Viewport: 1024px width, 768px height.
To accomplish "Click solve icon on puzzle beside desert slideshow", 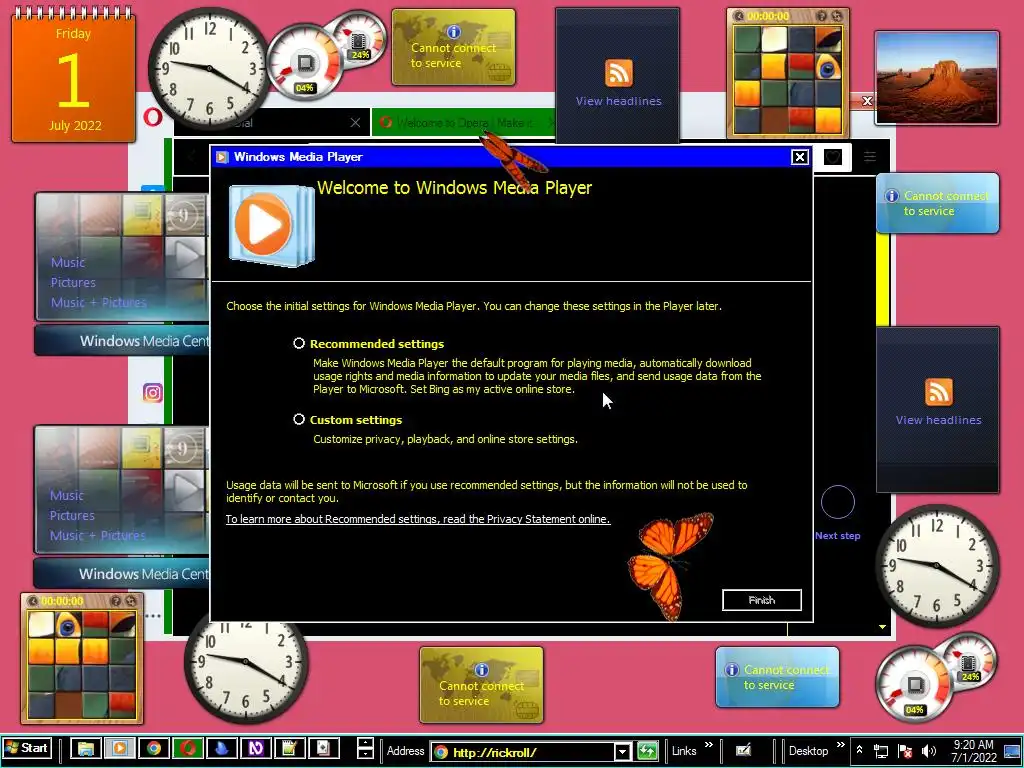I will click(x=837, y=16).
